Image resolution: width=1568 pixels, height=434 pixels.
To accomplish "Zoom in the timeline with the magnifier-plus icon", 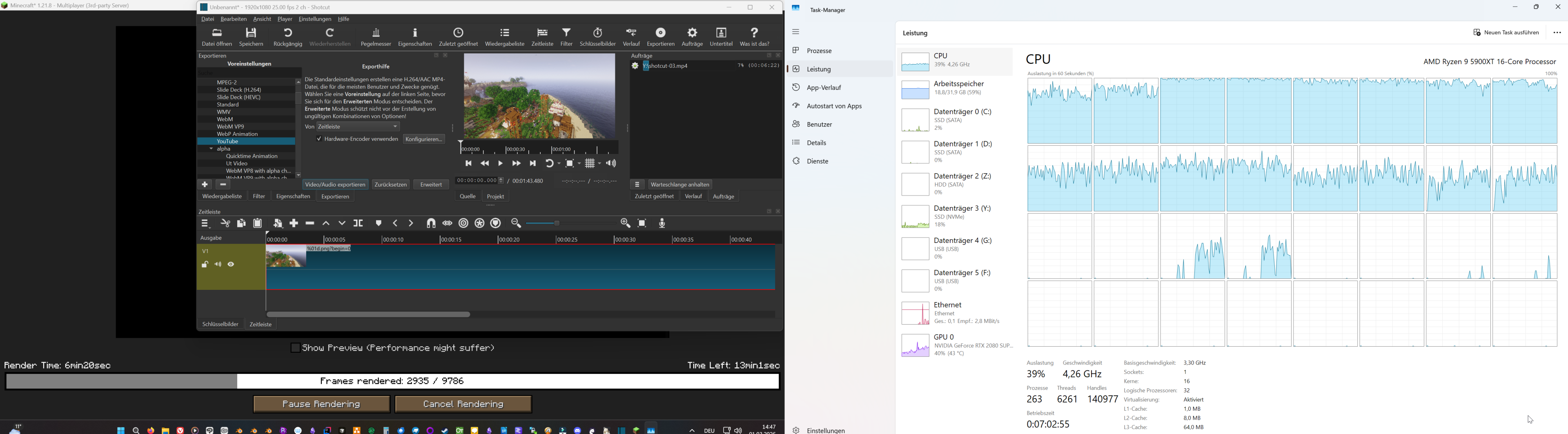I will click(625, 223).
